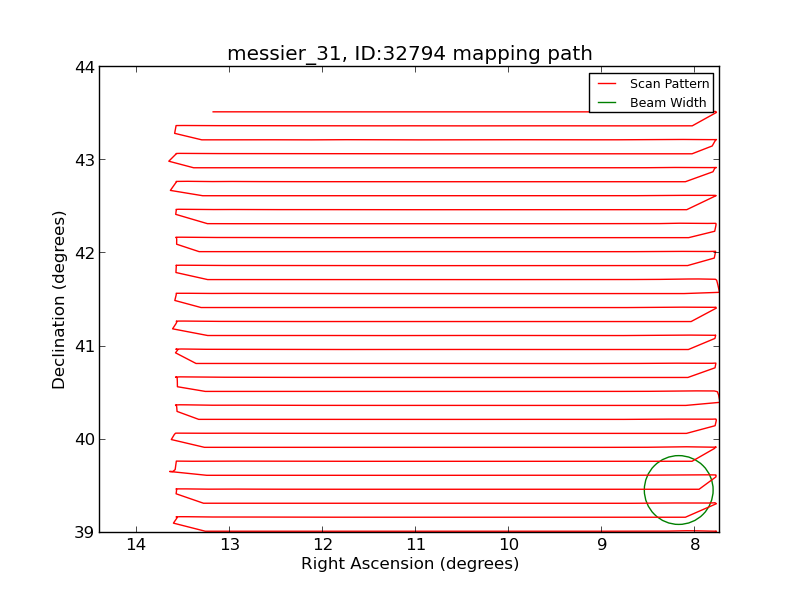Click the 11 tick label on right ascension axis
Screen dimensions: 800x600
(415, 545)
